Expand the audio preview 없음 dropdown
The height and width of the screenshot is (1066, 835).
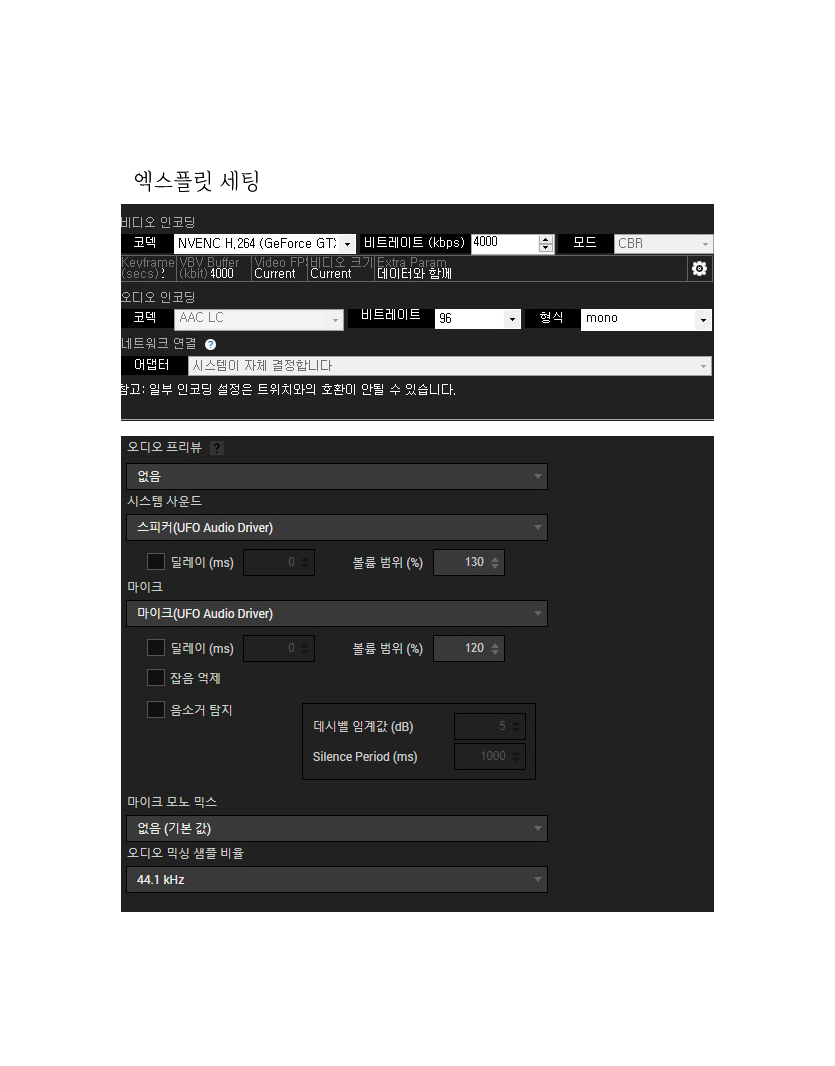(x=337, y=477)
